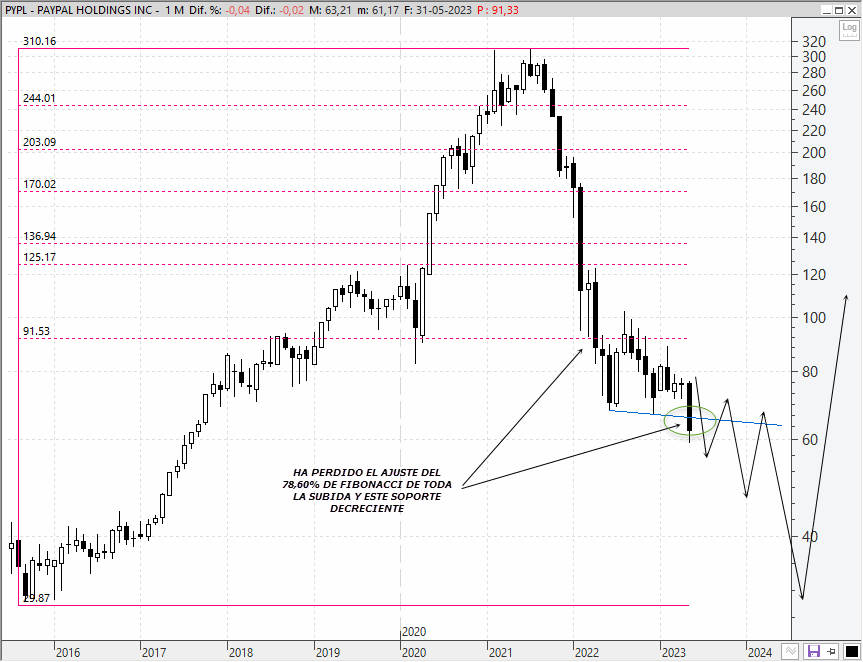Click the 60 price axis label
The width and height of the screenshot is (863, 662).
810,440
